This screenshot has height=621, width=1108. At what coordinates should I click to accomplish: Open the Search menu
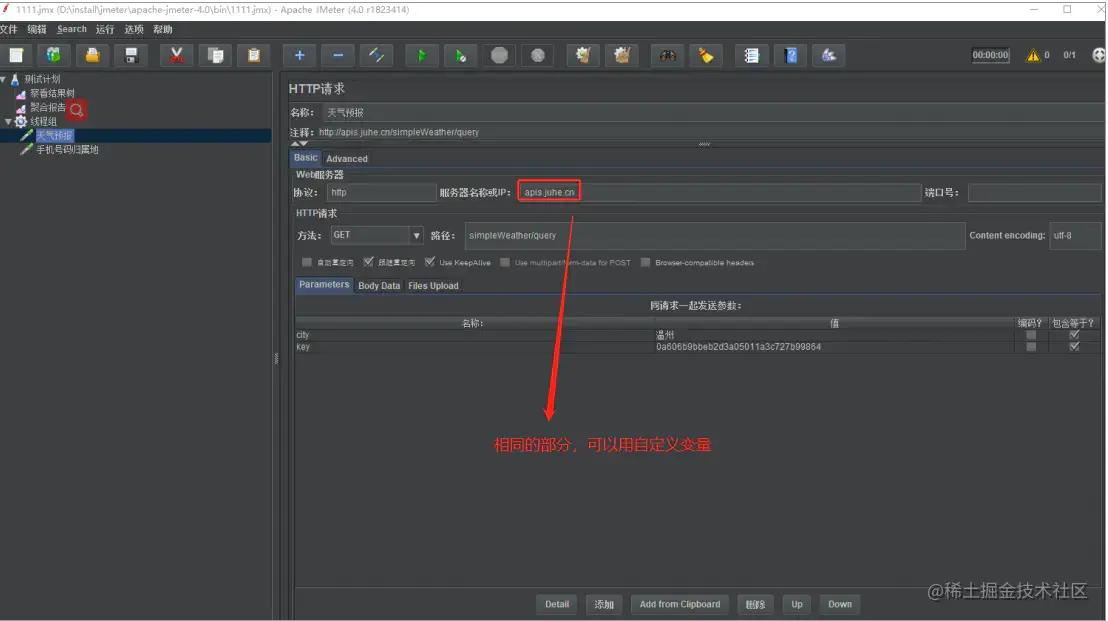(71, 30)
